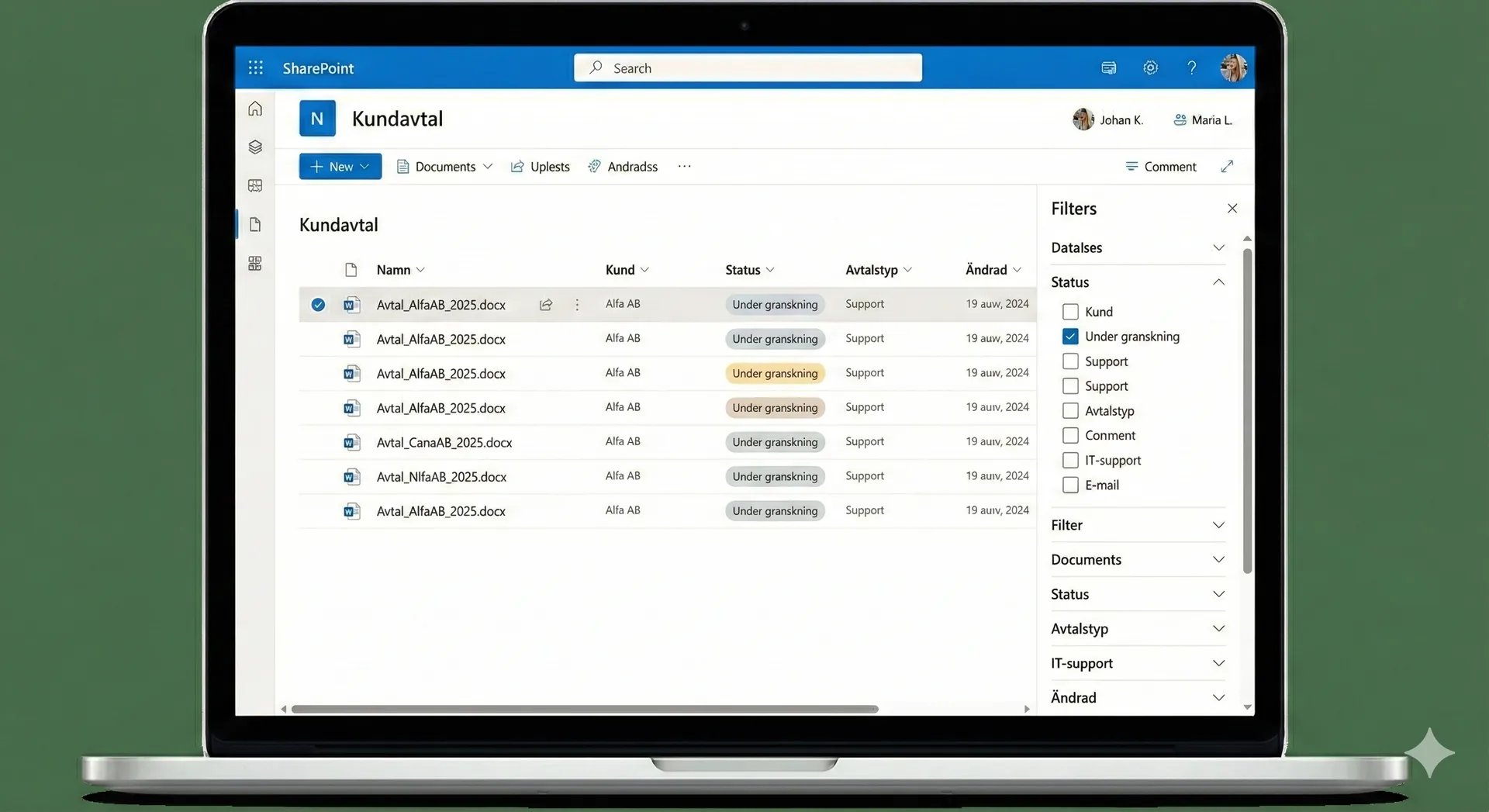
Task: Click share icon on selected document row
Action: [546, 305]
